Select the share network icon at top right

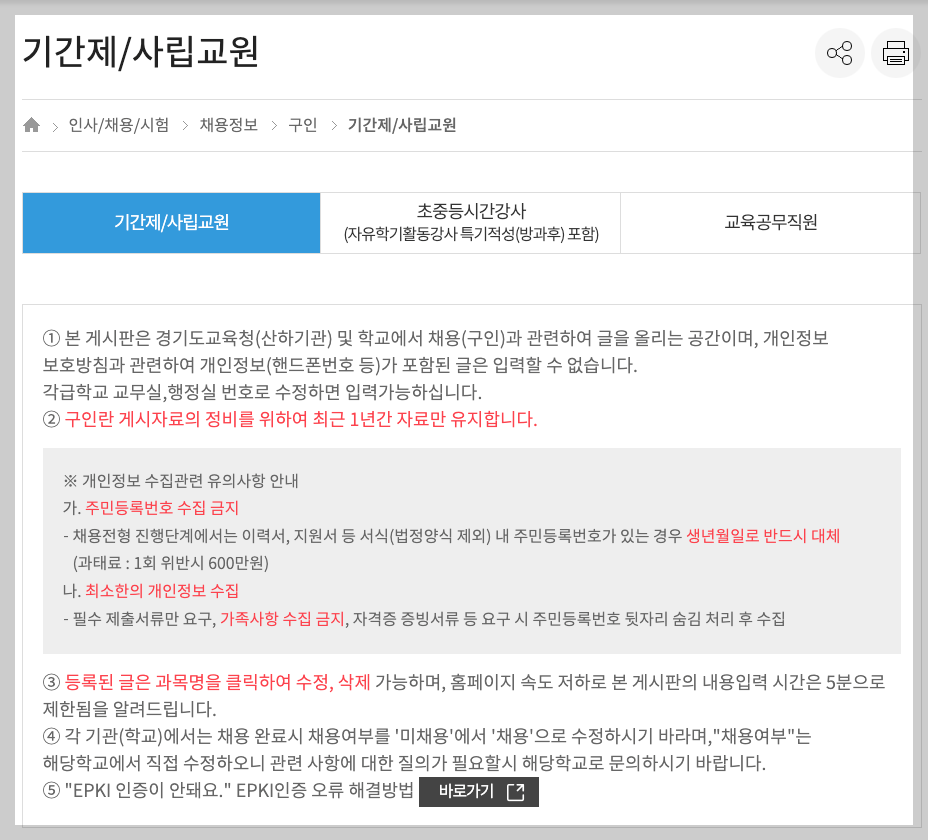click(x=840, y=53)
